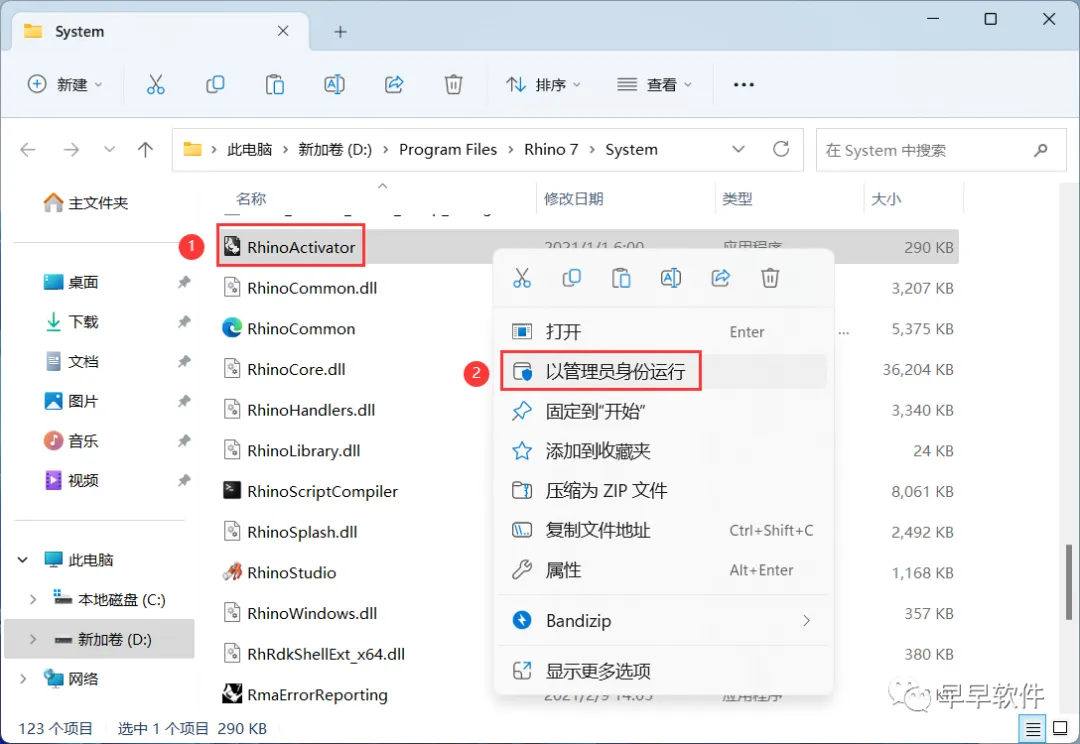Expand the Bandizip submenu arrow
Screen dimensions: 1080x744
click(807, 621)
